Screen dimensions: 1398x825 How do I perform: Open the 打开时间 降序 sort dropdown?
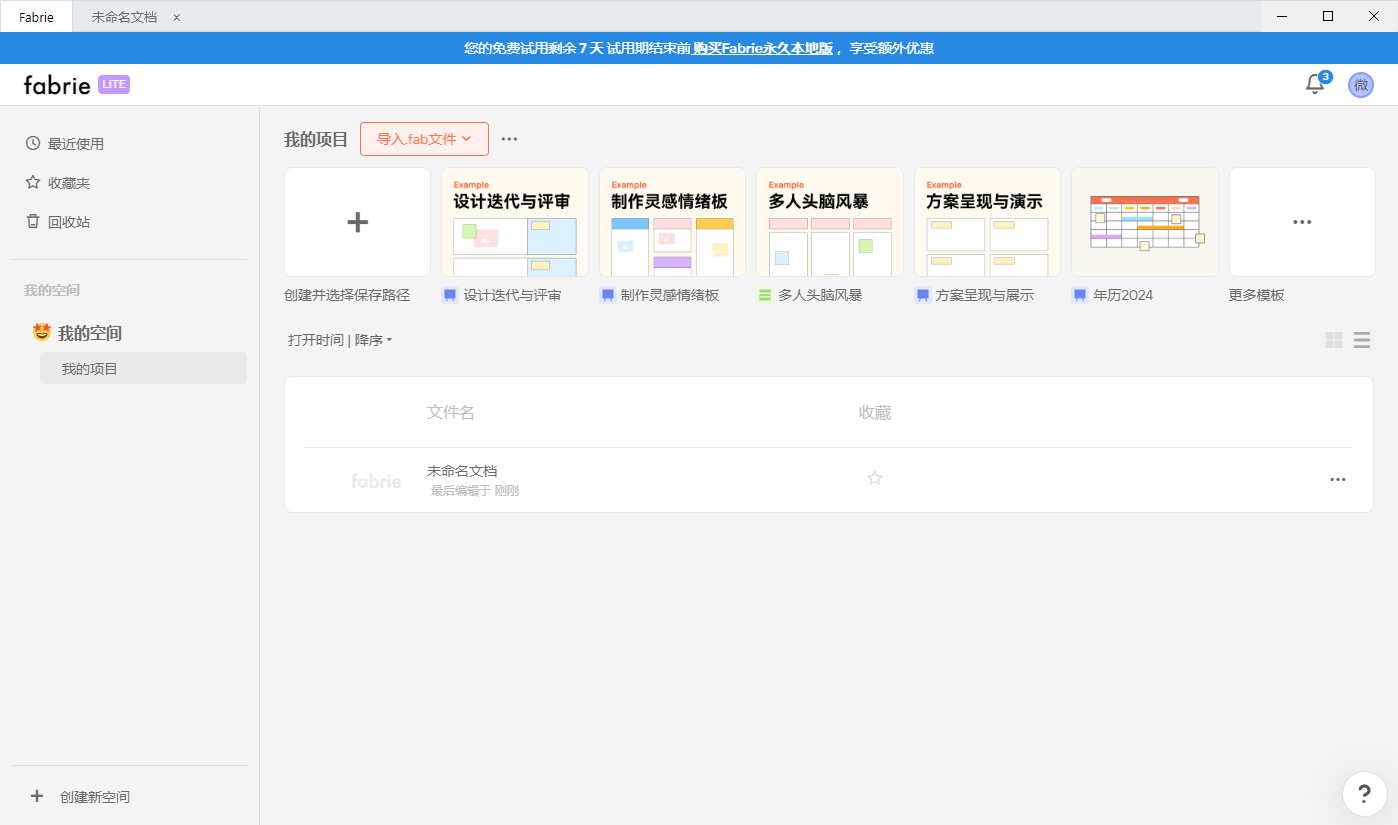click(x=340, y=340)
